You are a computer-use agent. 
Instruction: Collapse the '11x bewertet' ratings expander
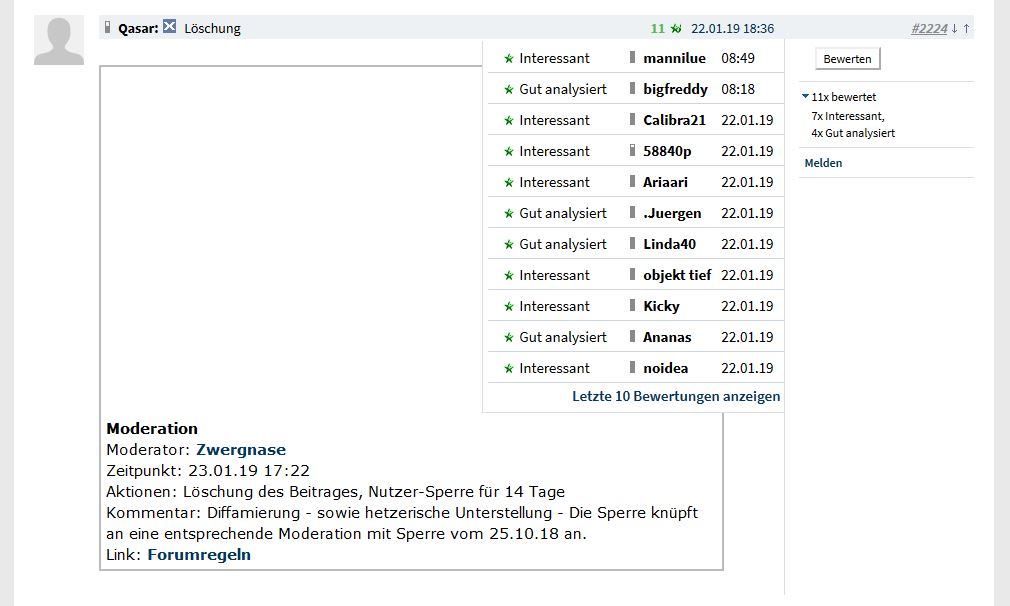point(805,97)
